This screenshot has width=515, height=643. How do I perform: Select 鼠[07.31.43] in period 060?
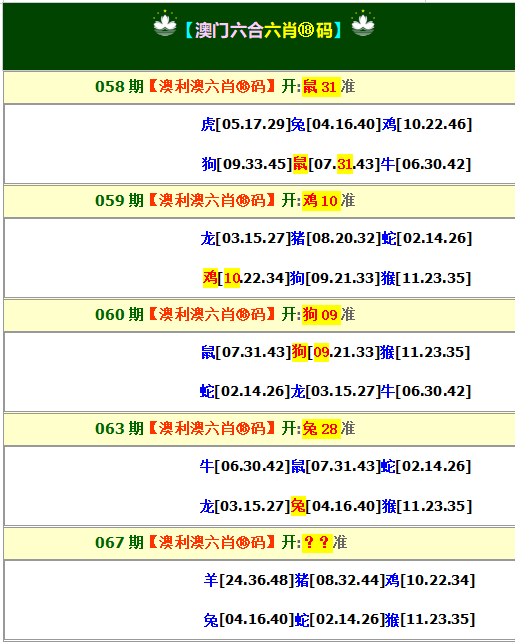(x=246, y=352)
